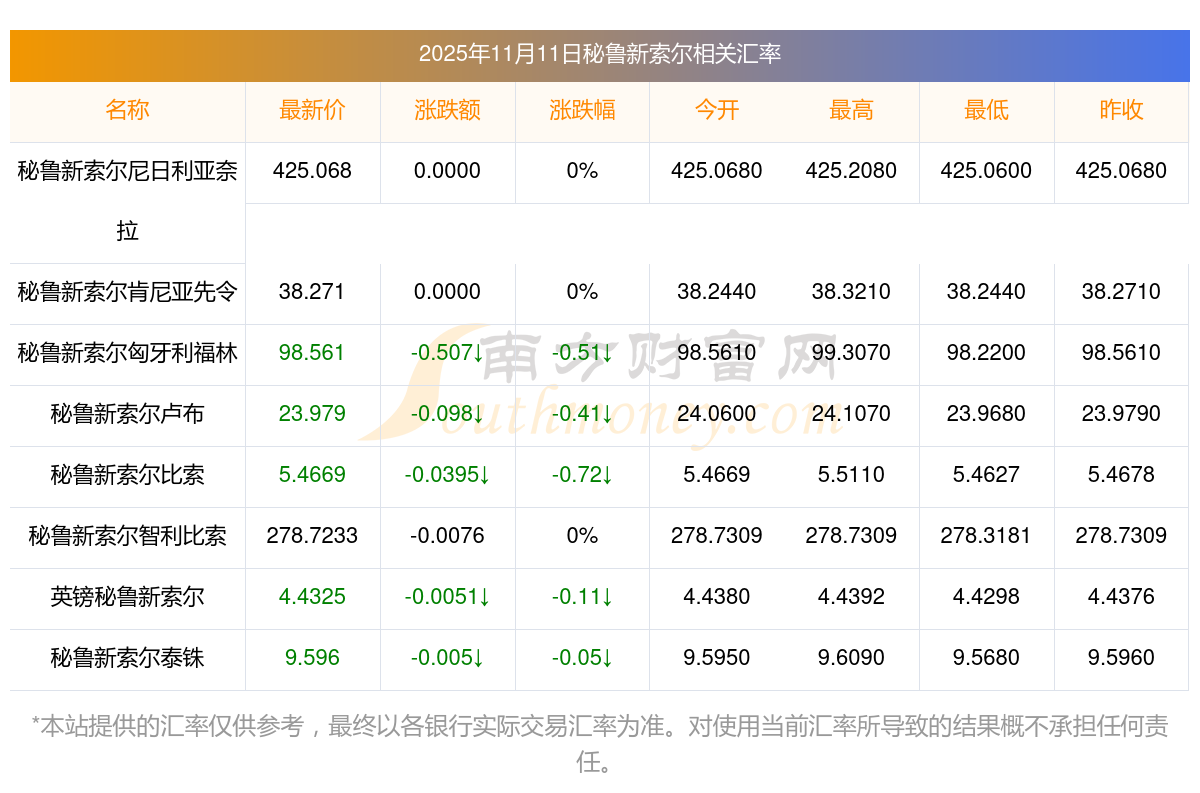This screenshot has width=1200, height=793.
Task: Click the highest value 99.3070
Action: [851, 353]
